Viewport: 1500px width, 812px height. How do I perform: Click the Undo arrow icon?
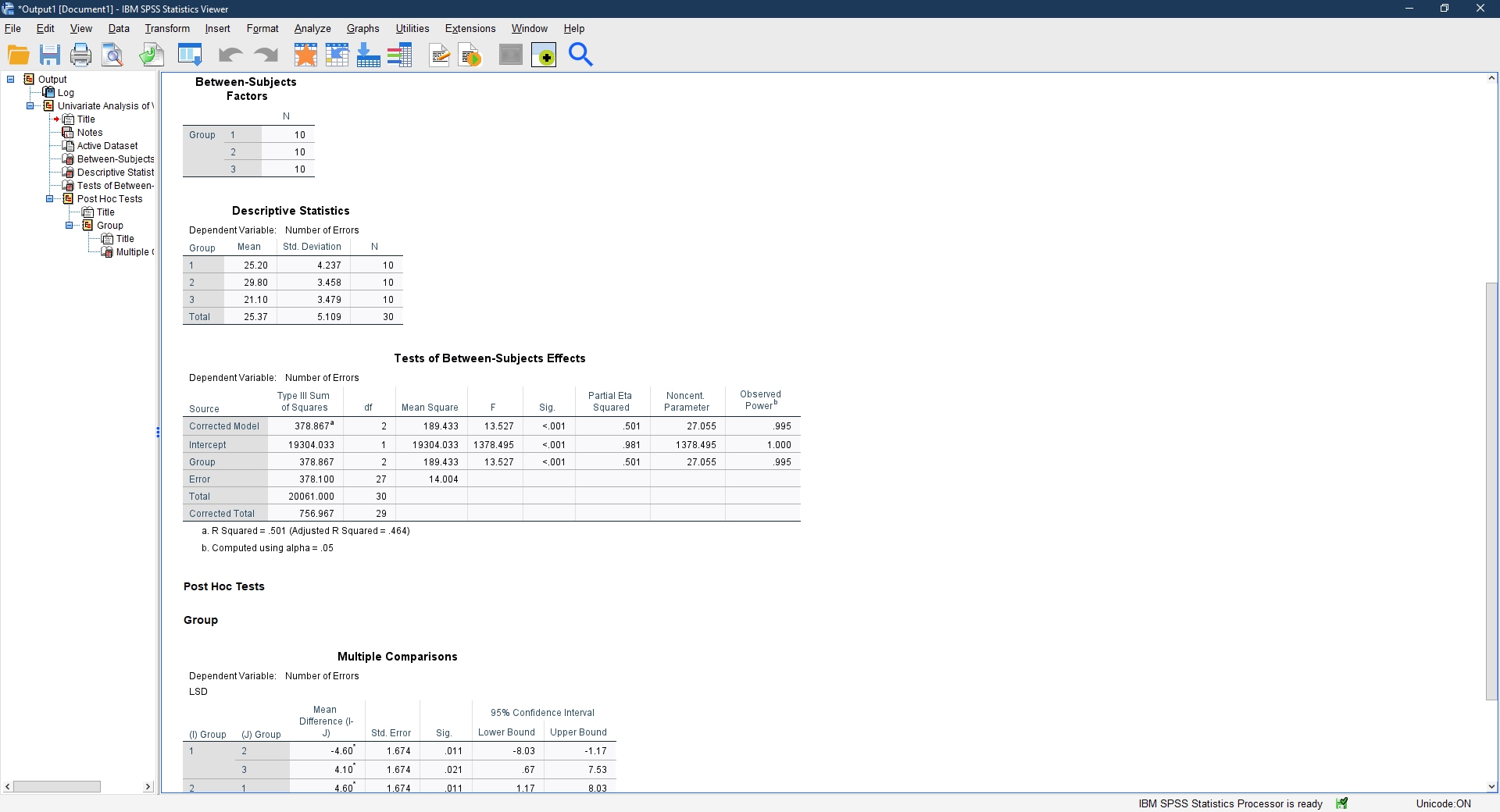click(x=230, y=55)
